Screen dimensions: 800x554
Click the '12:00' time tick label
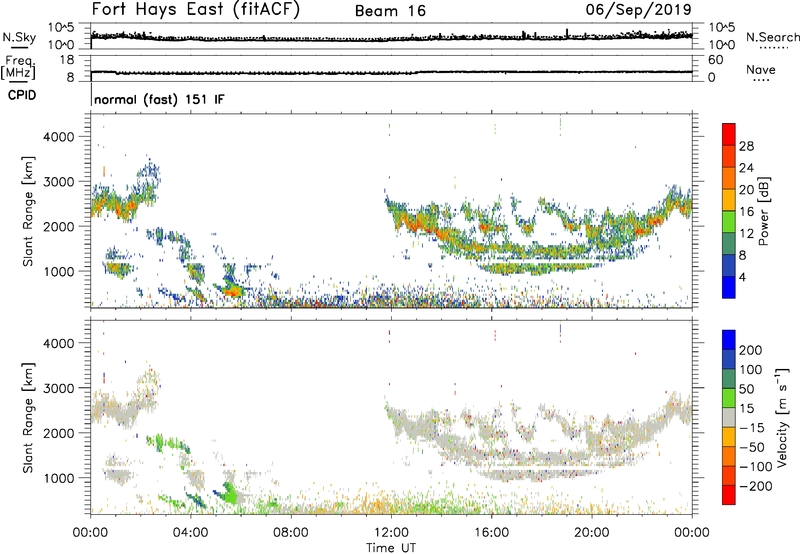click(391, 533)
